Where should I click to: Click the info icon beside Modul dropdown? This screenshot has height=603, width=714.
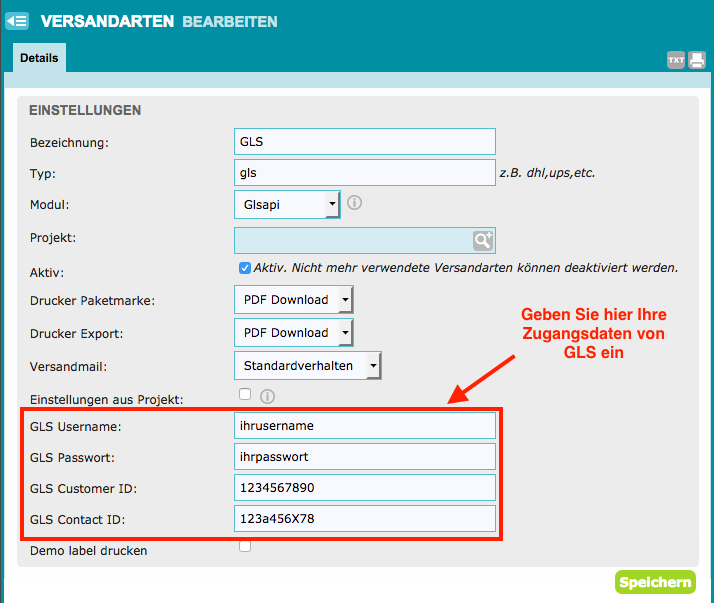[x=354, y=203]
